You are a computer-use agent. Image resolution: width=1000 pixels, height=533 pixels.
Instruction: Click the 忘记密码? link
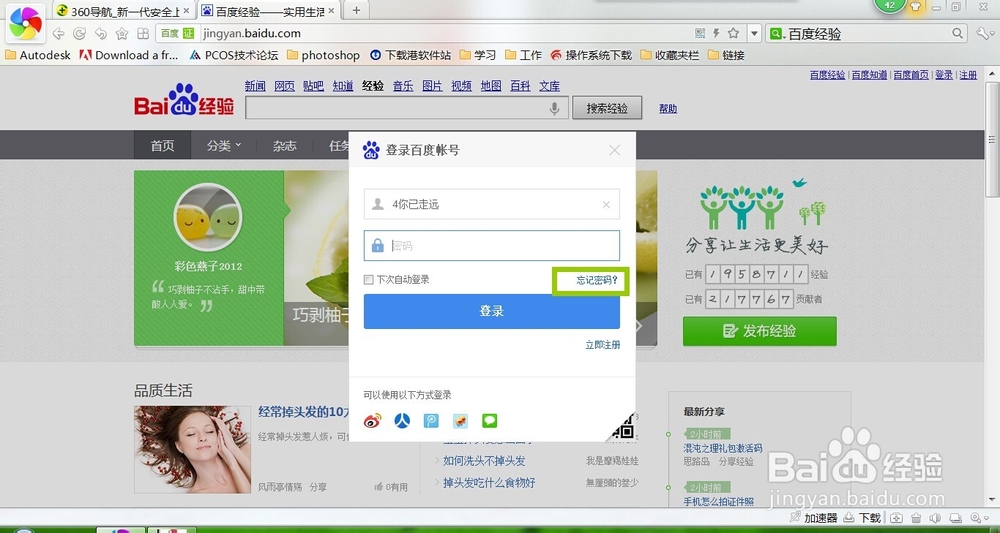pyautogui.click(x=597, y=280)
